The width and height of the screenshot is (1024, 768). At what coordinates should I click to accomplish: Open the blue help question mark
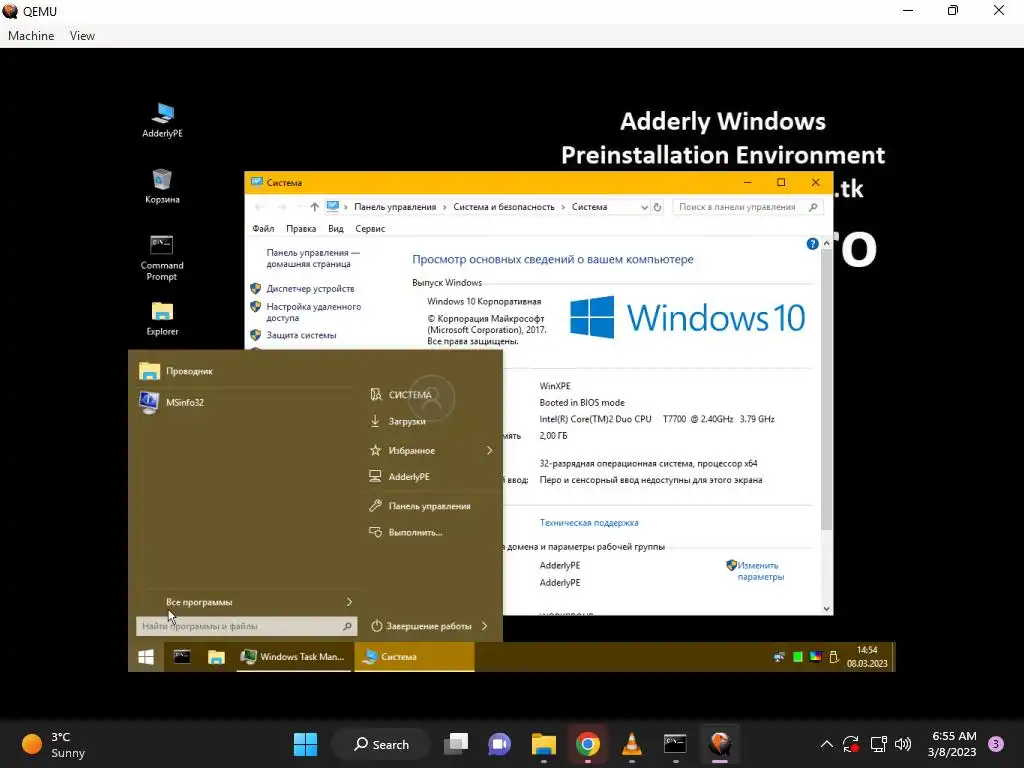(x=812, y=244)
